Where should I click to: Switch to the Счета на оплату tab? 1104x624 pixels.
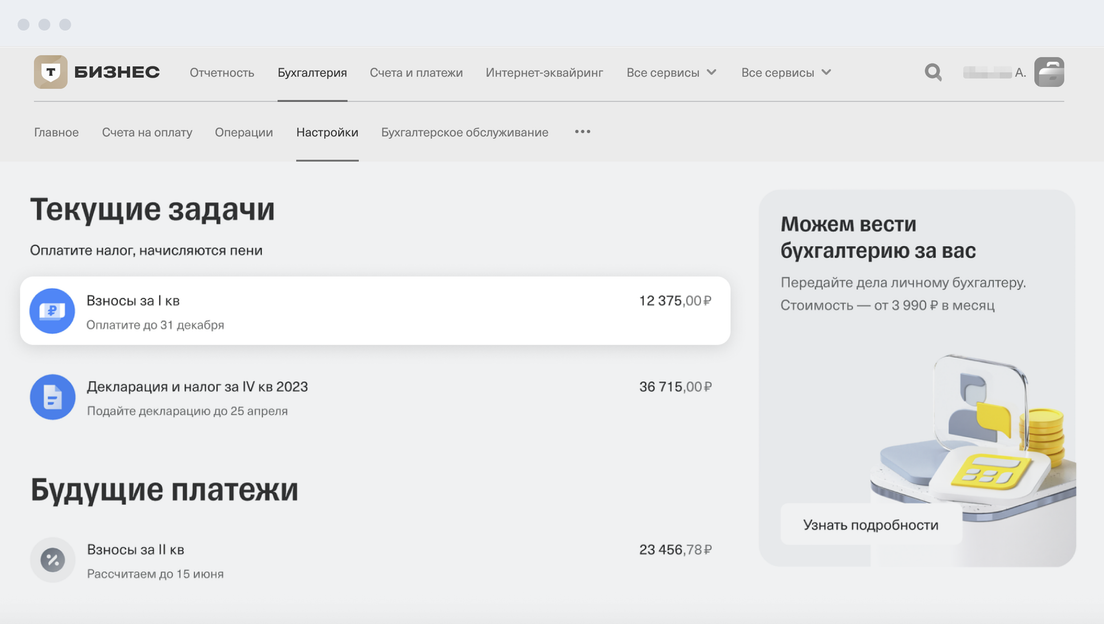click(x=147, y=132)
